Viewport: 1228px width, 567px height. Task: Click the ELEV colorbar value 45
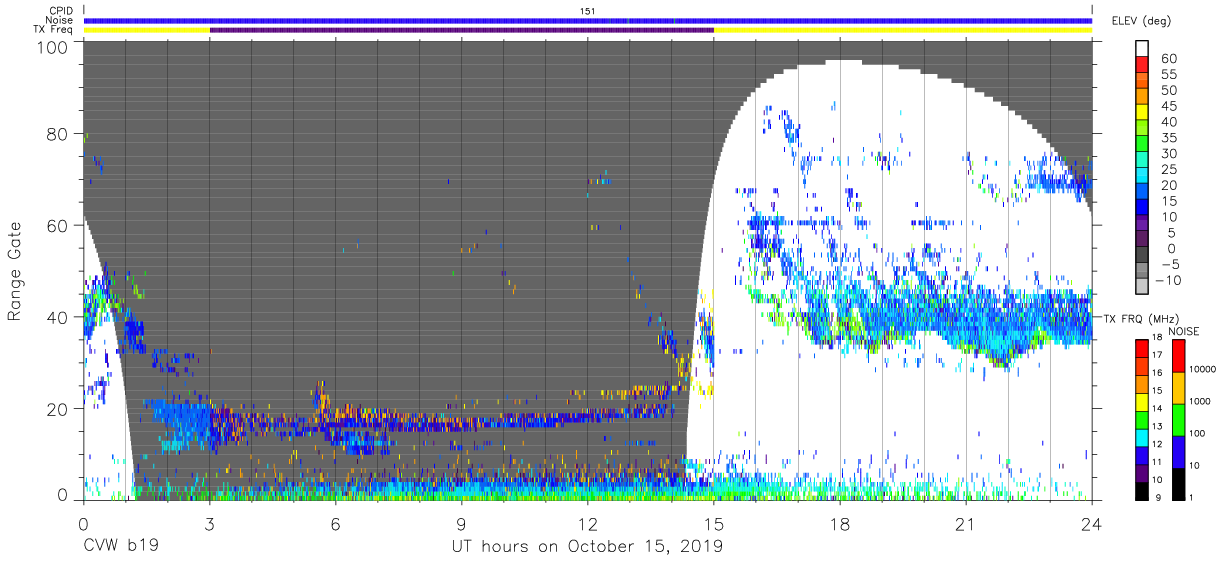[x=1168, y=106]
